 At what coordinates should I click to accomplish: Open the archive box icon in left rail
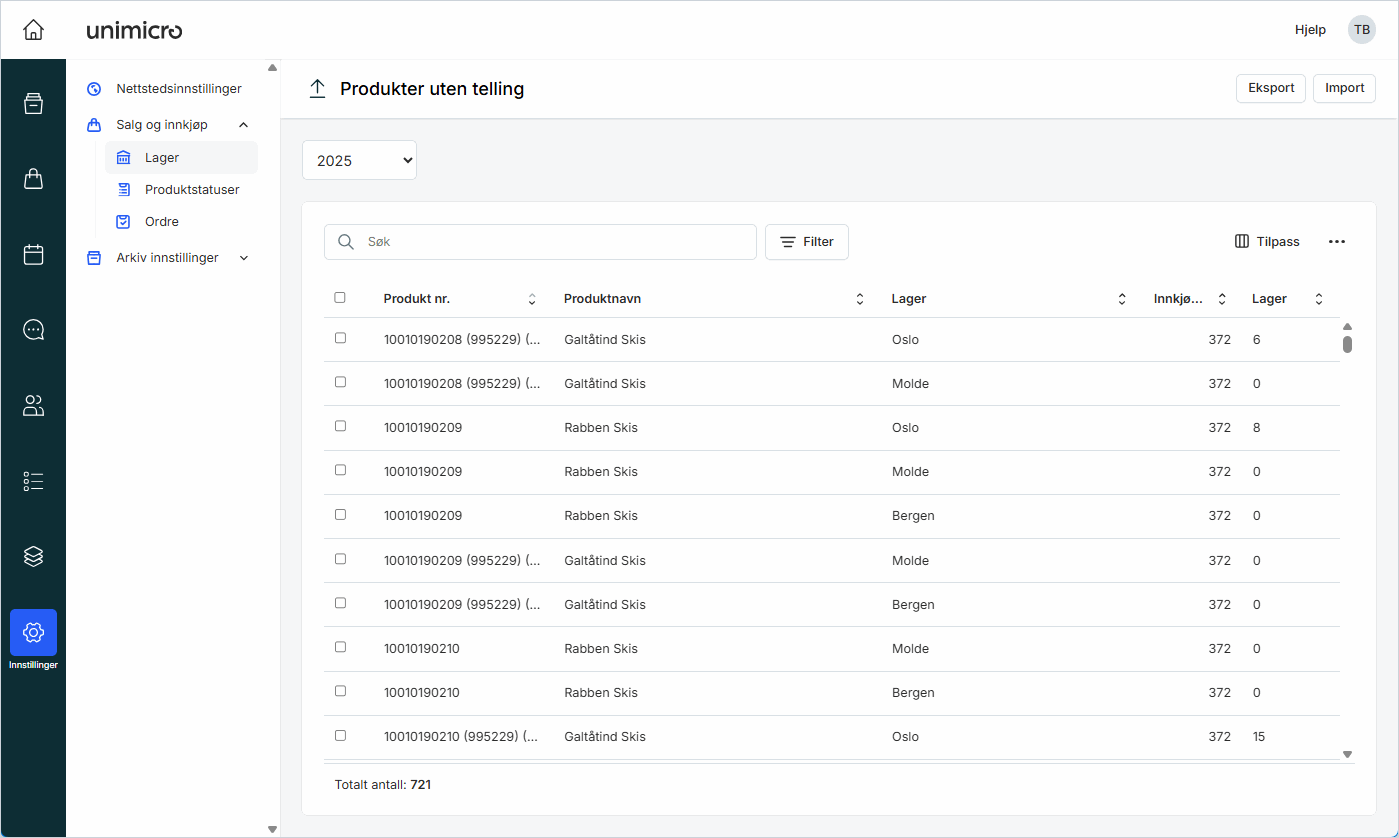(33, 104)
